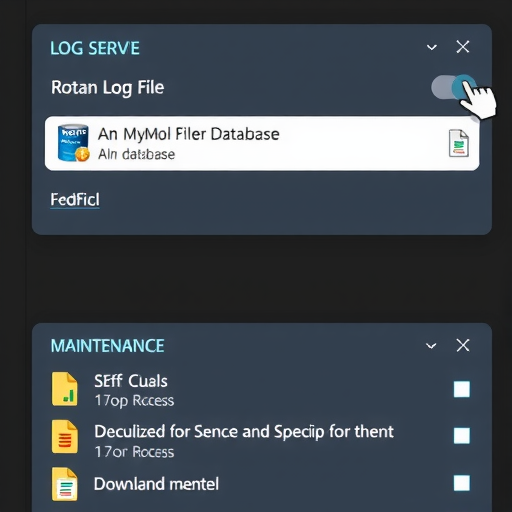Click the MAINTENANCE panel title
The width and height of the screenshot is (512, 512).
tap(107, 346)
